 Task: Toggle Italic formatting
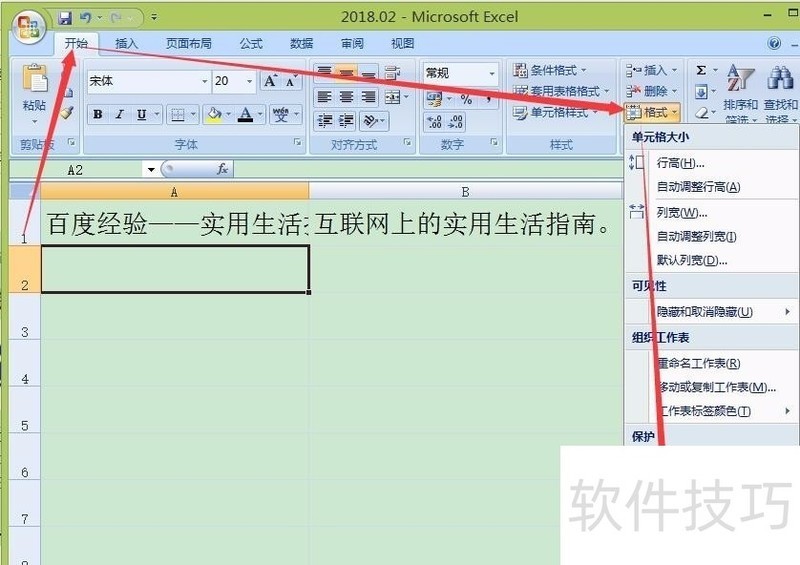click(x=119, y=114)
